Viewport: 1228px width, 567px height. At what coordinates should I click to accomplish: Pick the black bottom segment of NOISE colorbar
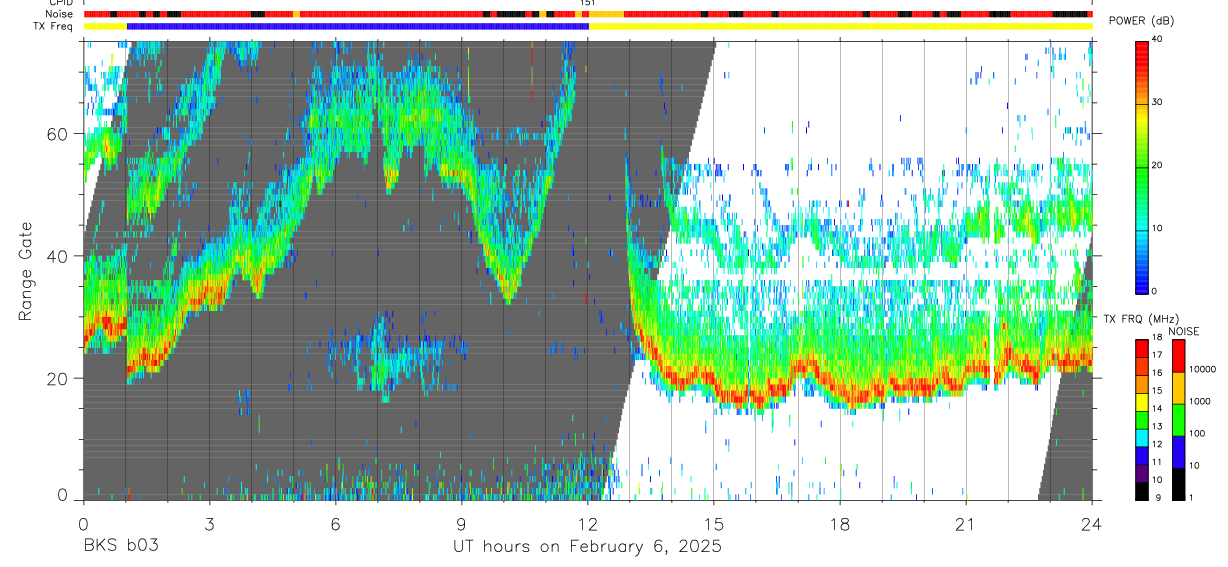pos(1178,484)
